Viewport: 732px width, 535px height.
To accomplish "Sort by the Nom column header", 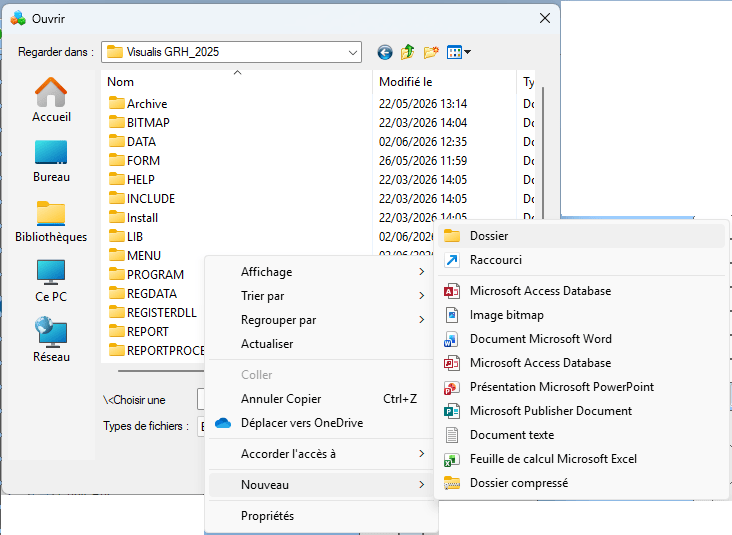I will tap(237, 82).
